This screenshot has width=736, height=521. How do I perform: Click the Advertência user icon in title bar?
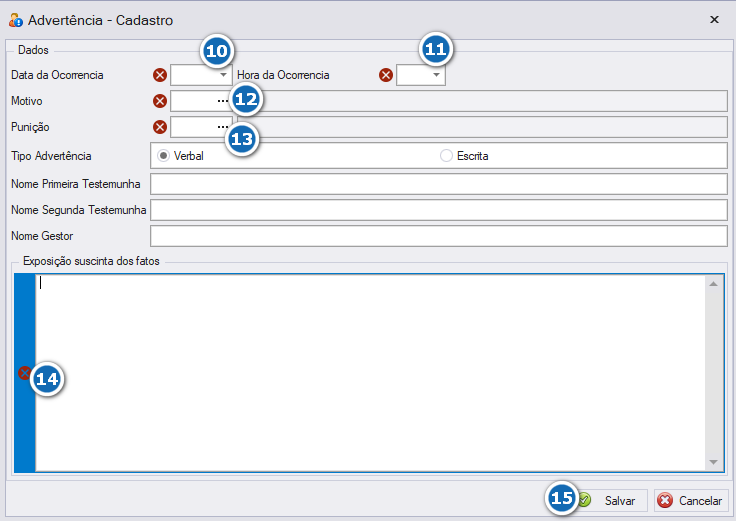[x=15, y=20]
